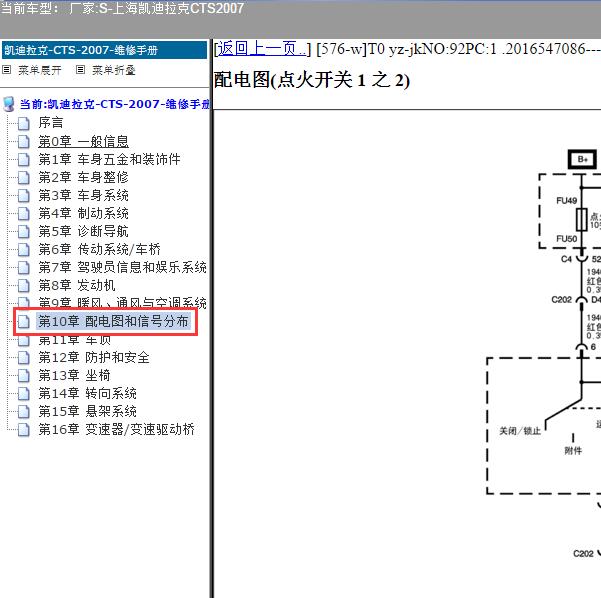The width and height of the screenshot is (601, 598).
Task: Open 第8章 发动机
Action: [77, 285]
